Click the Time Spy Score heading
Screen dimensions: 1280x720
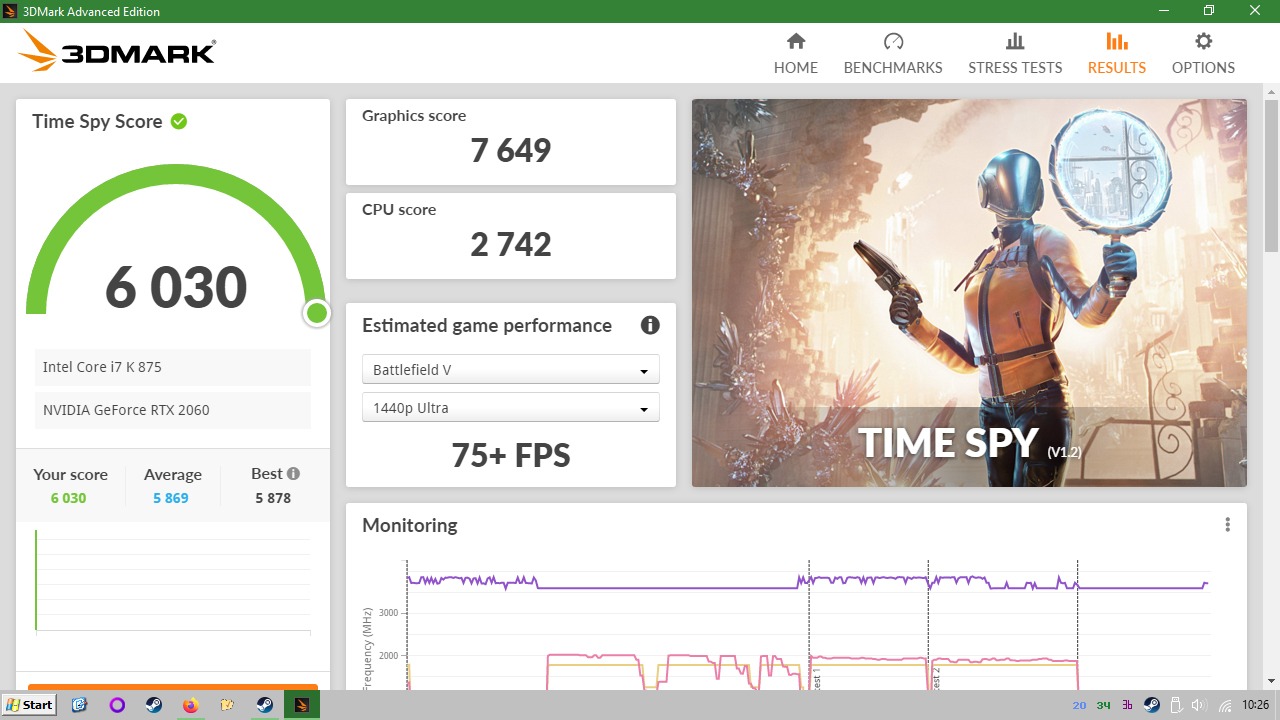point(97,121)
